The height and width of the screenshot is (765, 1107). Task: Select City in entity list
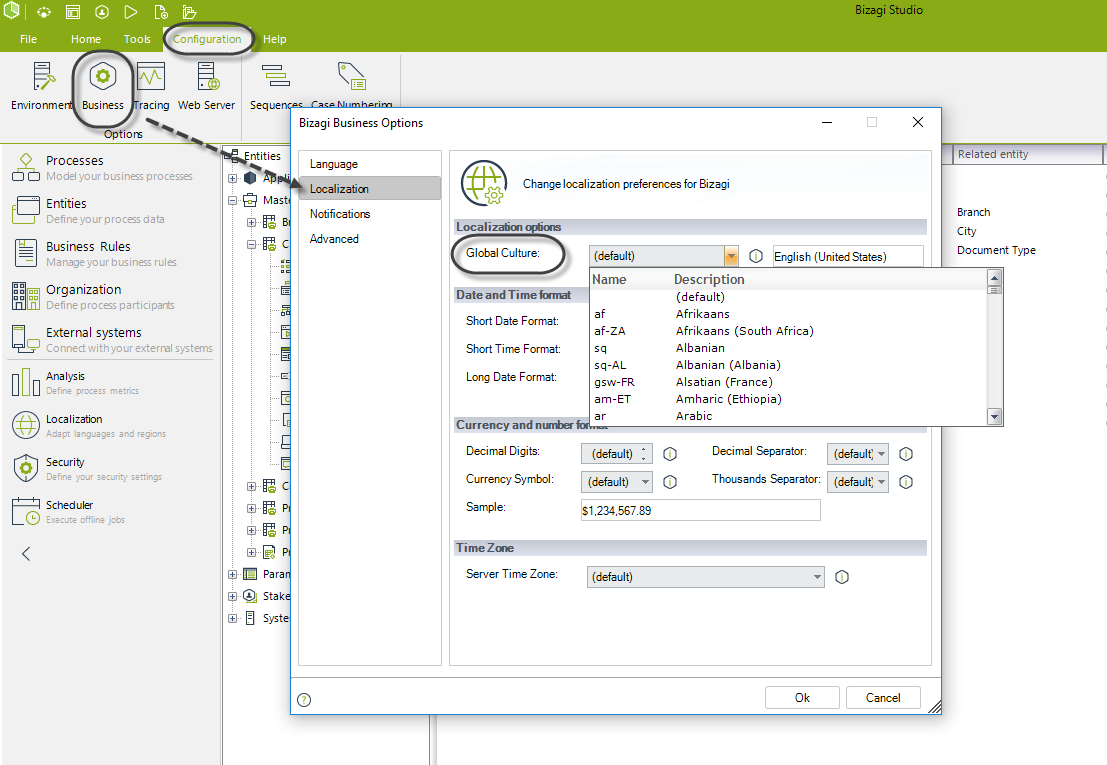967,231
